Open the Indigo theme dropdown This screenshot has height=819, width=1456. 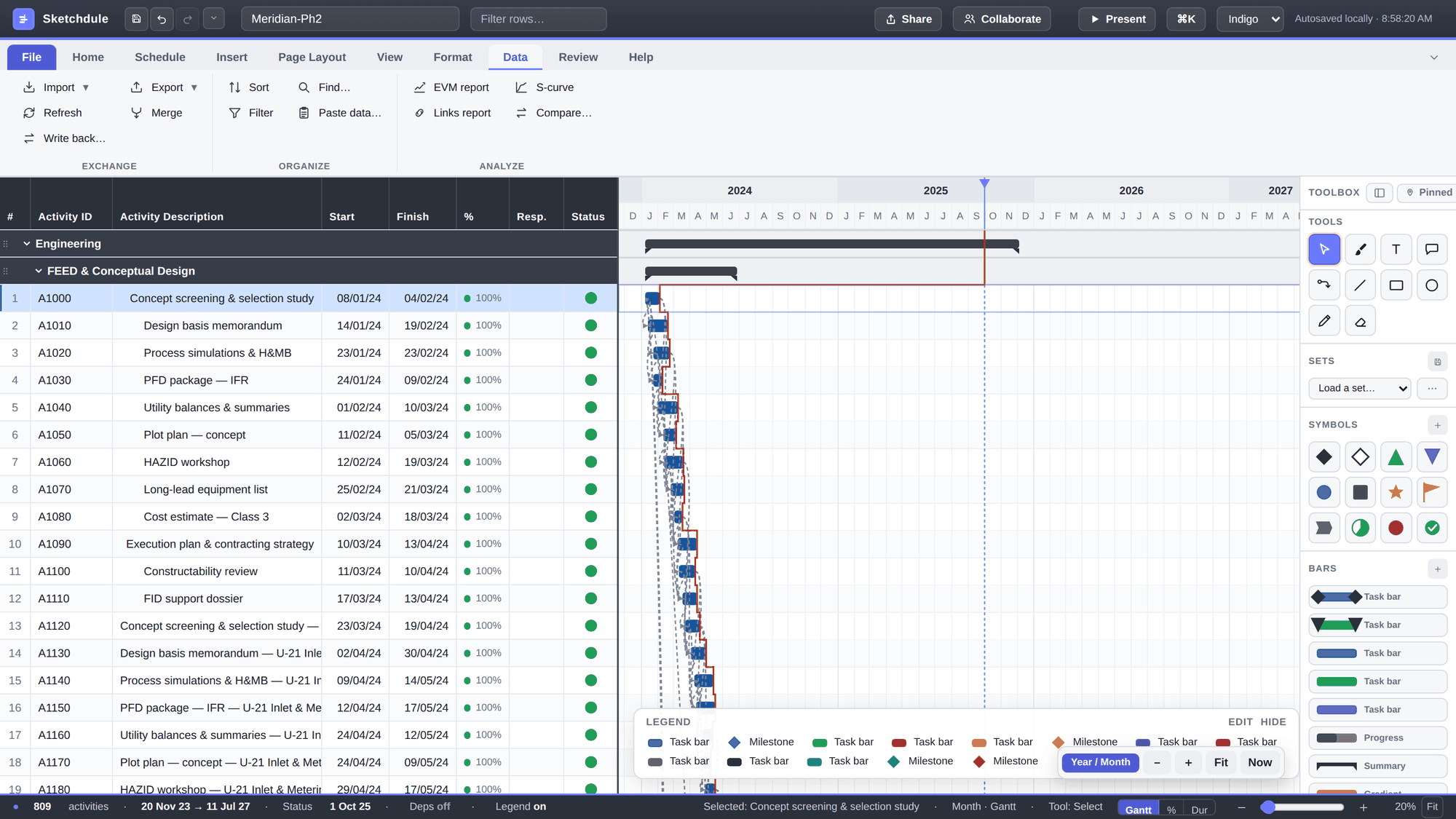coord(1250,19)
